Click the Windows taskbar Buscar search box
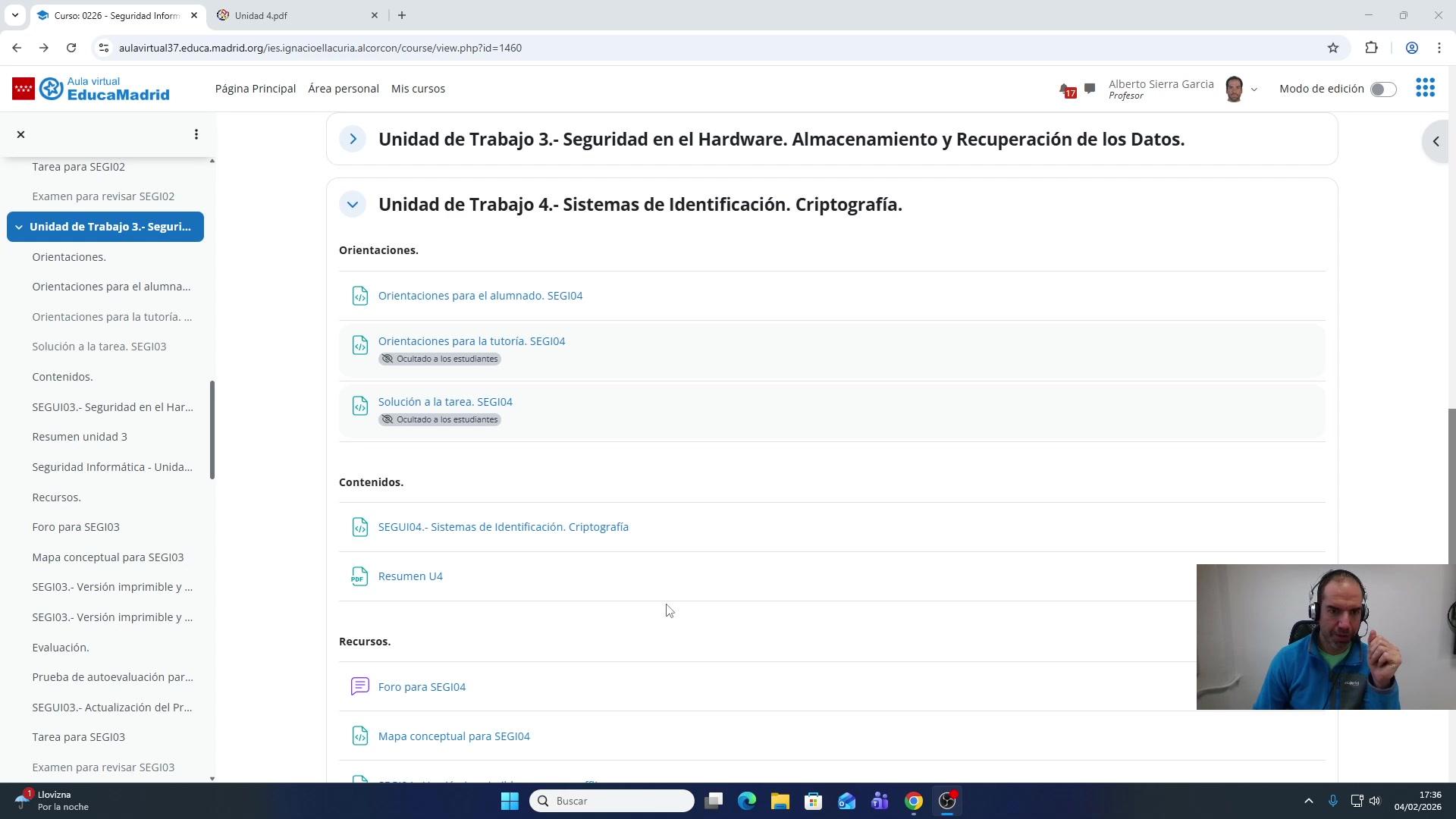 coord(612,801)
